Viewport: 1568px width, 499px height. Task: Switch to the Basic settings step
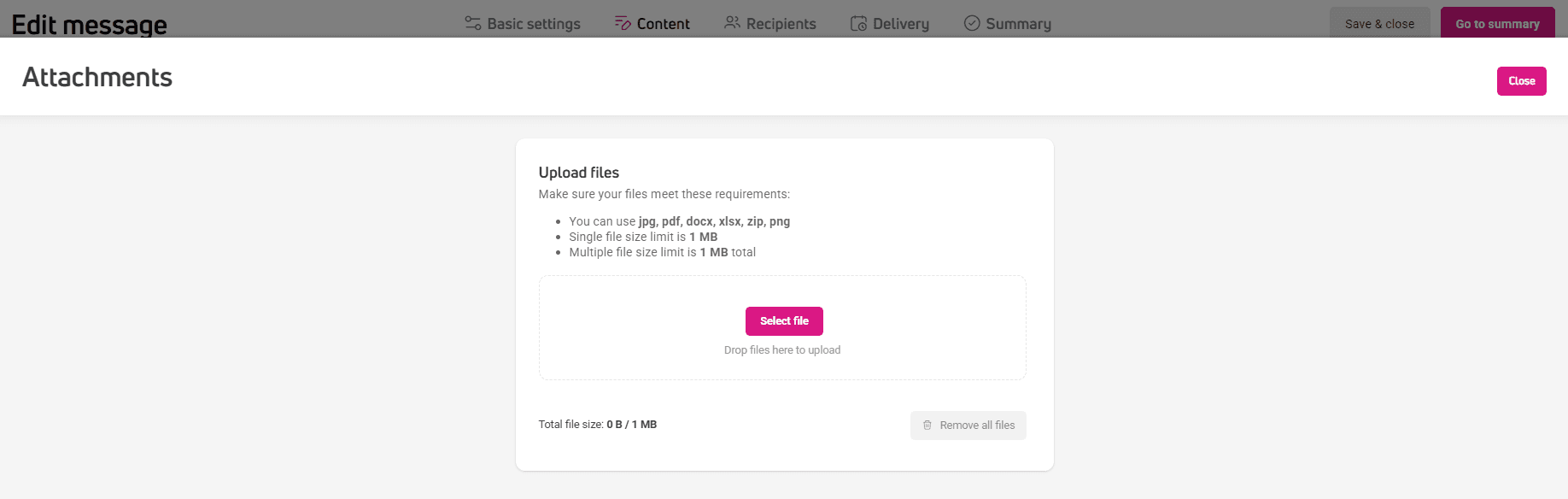coord(534,24)
